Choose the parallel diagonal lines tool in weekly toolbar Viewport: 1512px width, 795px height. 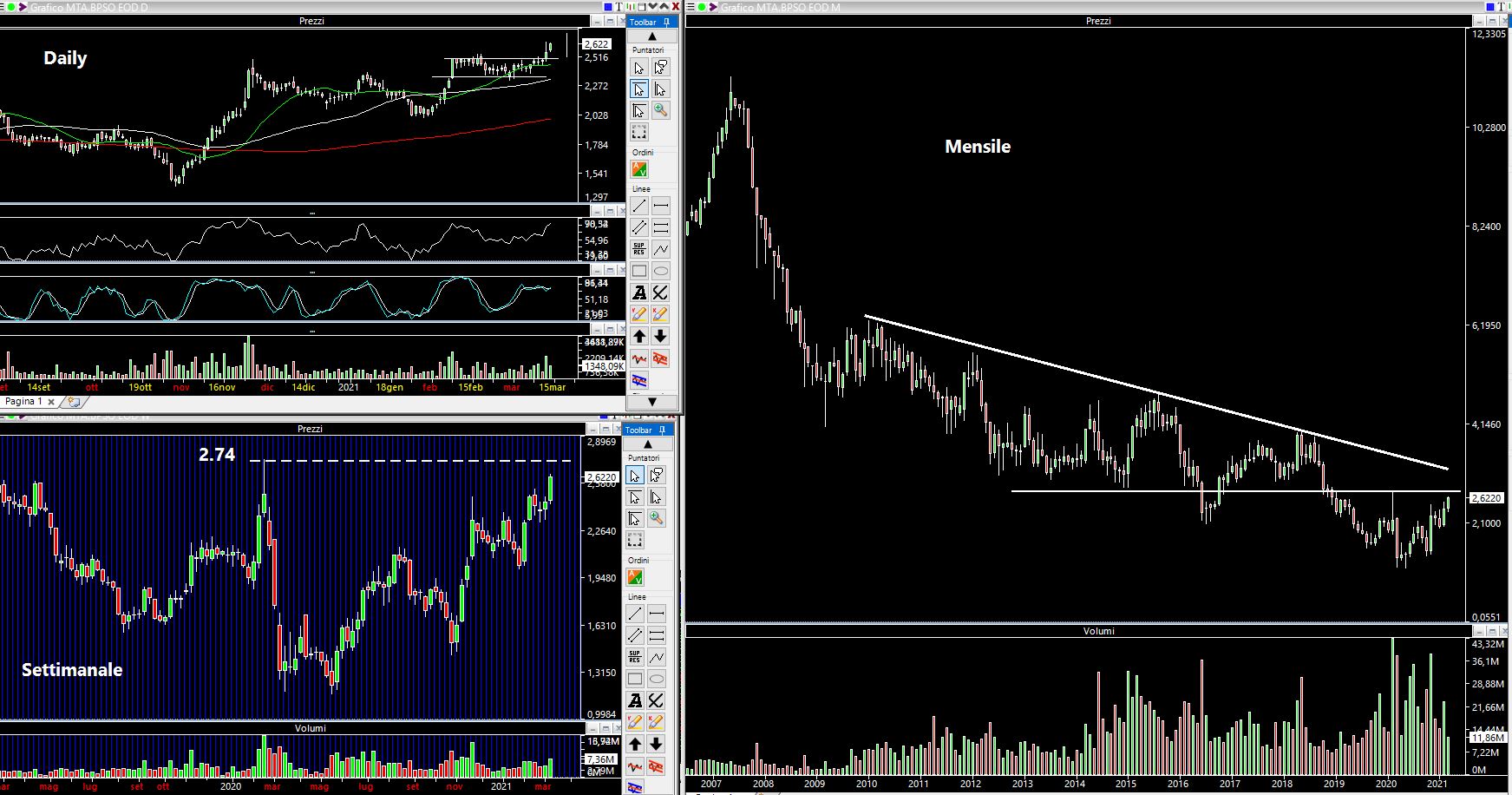635,635
